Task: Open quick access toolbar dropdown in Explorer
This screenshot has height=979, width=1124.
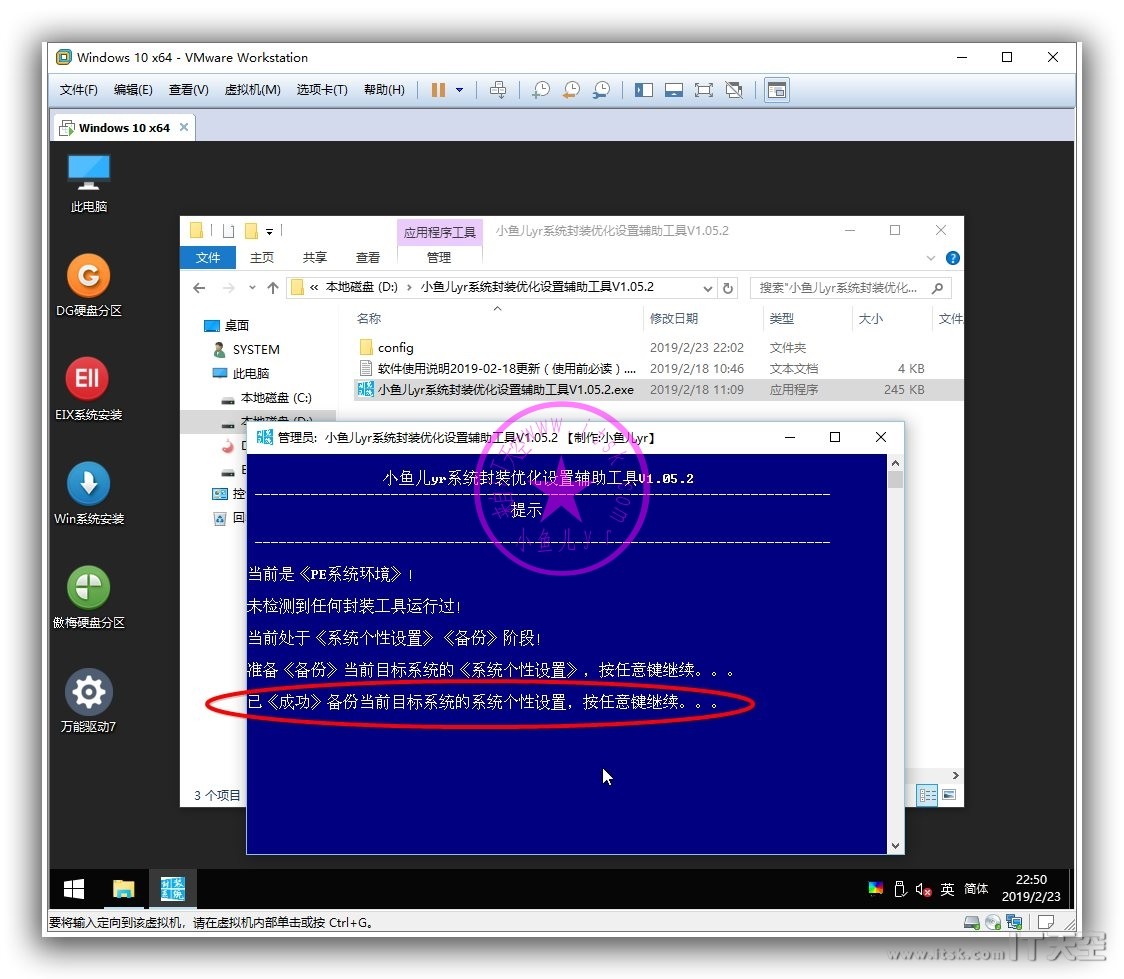Action: [x=270, y=231]
